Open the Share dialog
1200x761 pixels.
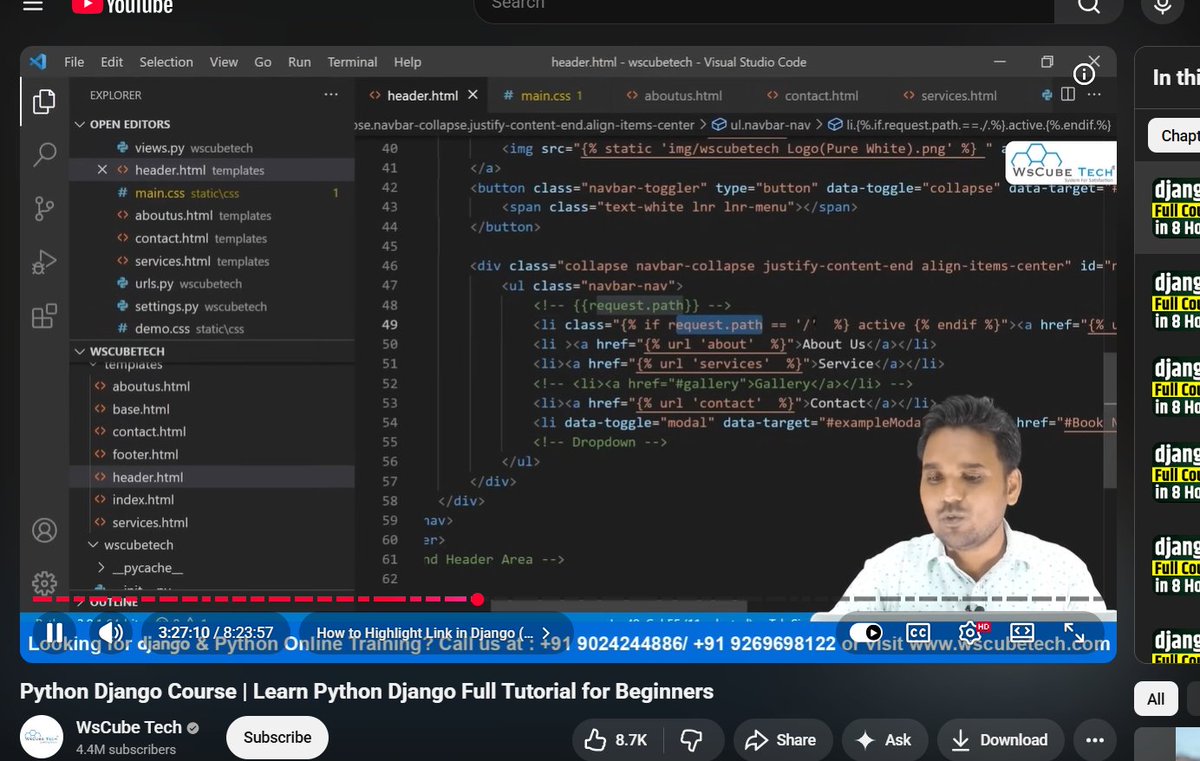coord(781,740)
